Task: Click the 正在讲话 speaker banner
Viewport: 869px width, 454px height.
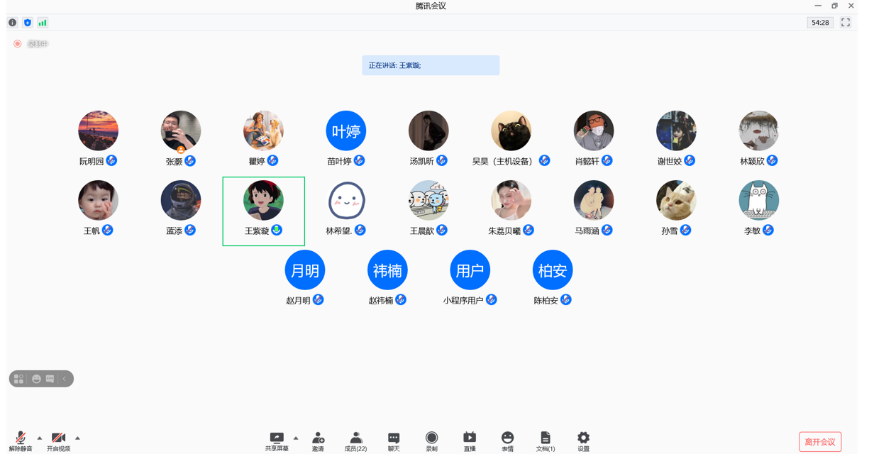Action: tap(430, 65)
